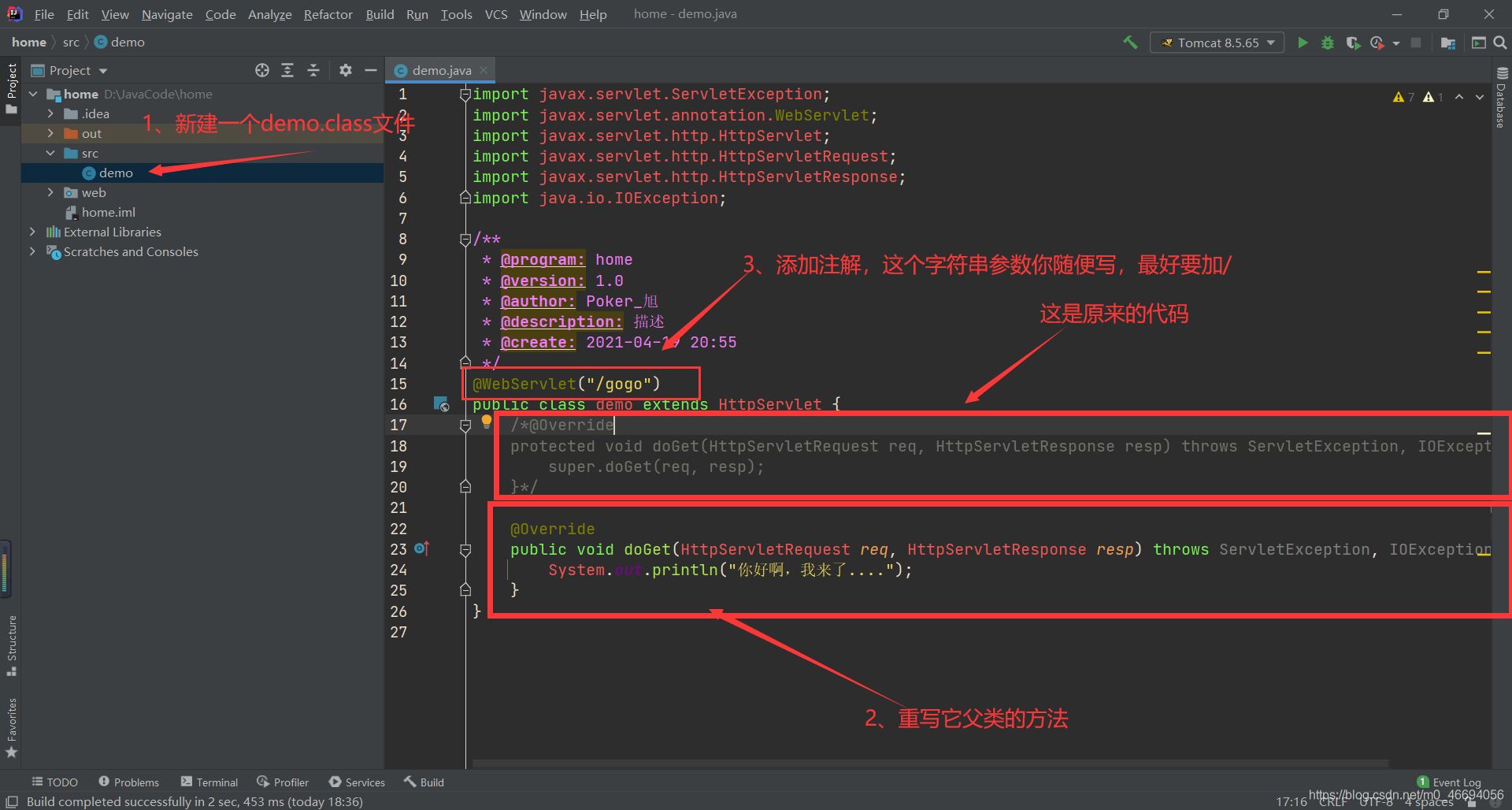
Task: Open the Structure tool window
Action: point(12,645)
